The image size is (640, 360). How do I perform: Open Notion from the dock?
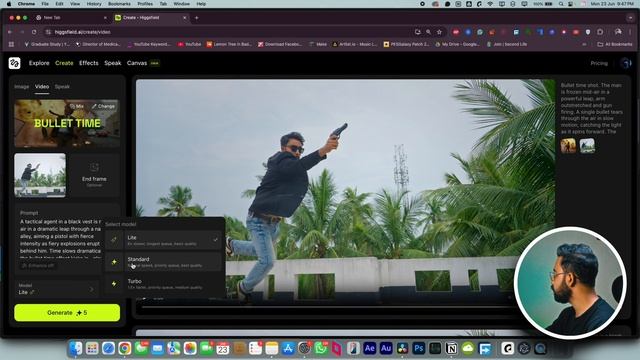coord(451,348)
